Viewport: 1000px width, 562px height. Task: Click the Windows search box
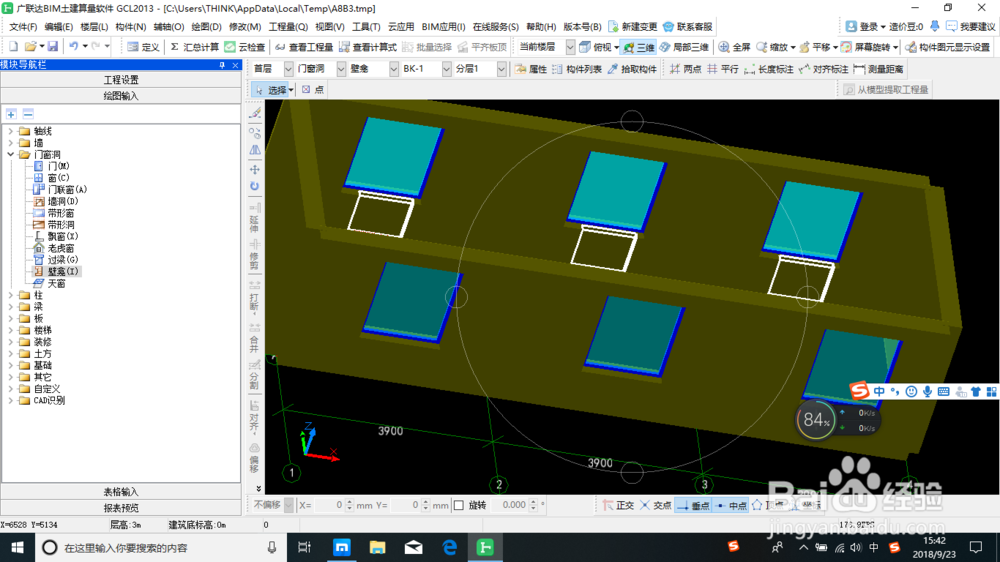point(161,547)
